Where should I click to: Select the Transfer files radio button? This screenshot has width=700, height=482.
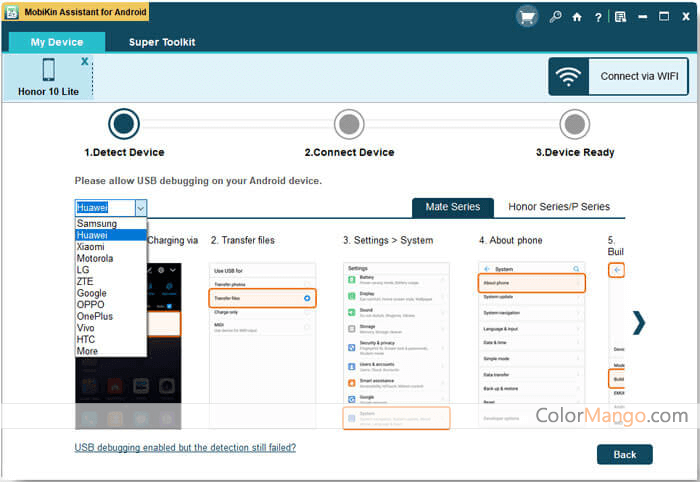(307, 298)
